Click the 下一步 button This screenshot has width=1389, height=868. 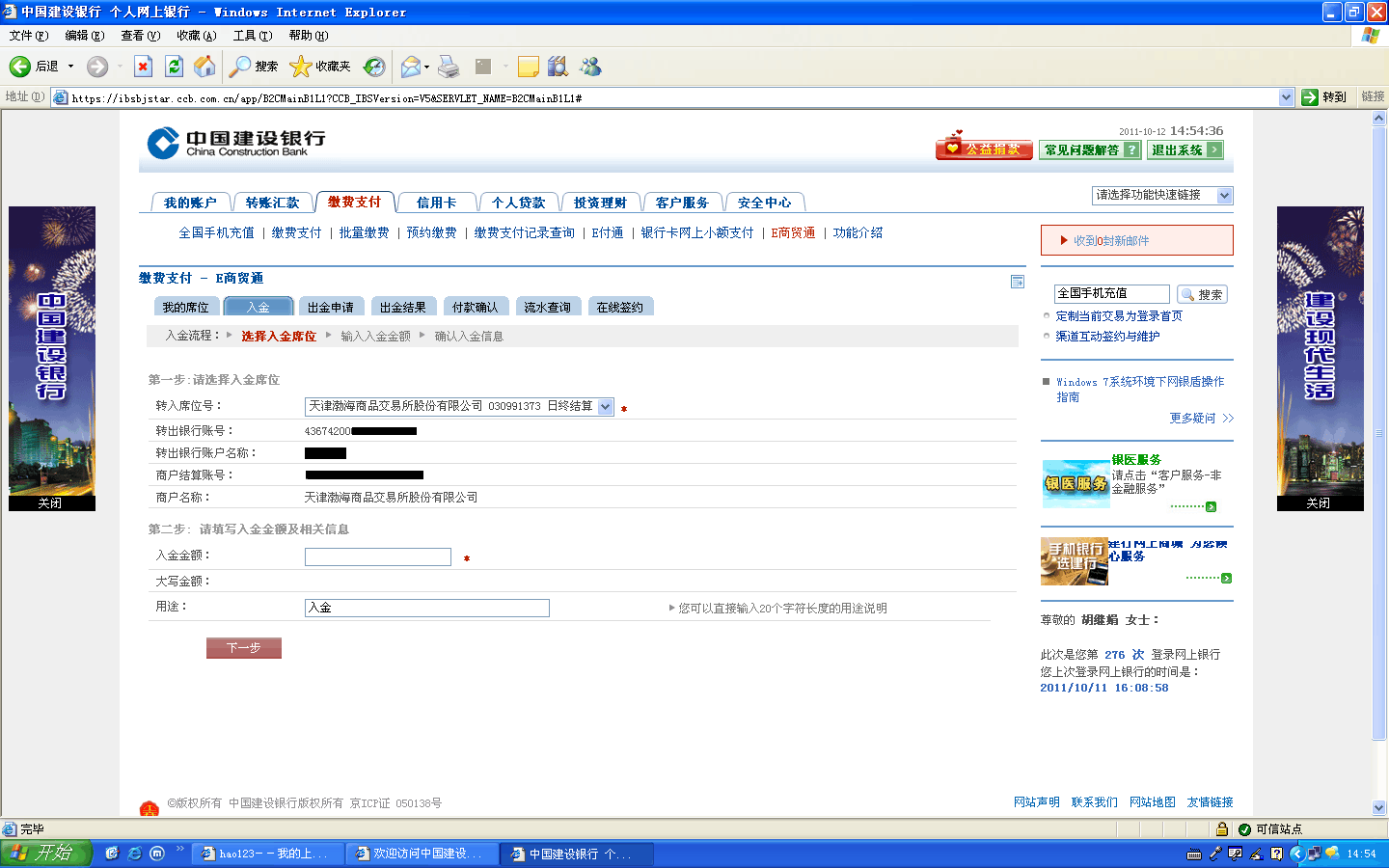coord(244,648)
